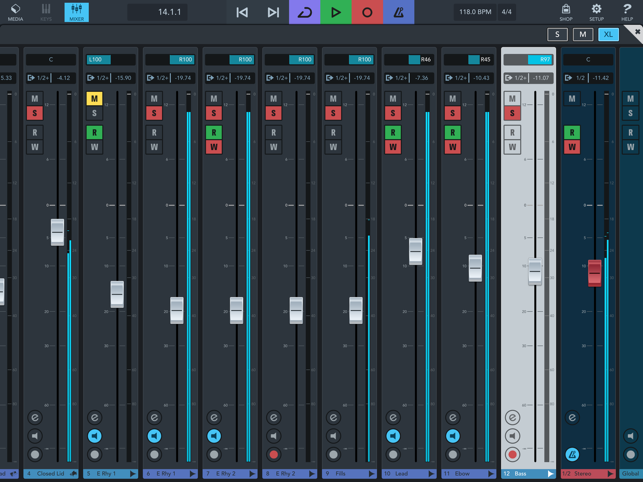Expand the Bass track name arrow

(x=550, y=474)
